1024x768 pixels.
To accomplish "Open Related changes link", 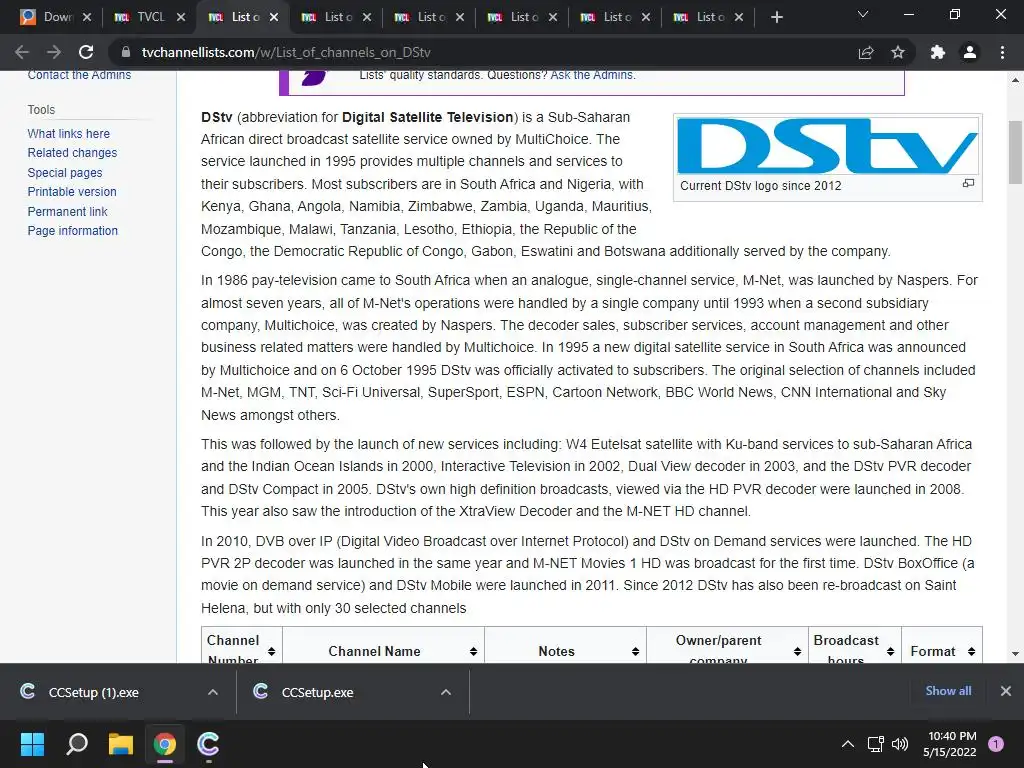I will (x=72, y=153).
